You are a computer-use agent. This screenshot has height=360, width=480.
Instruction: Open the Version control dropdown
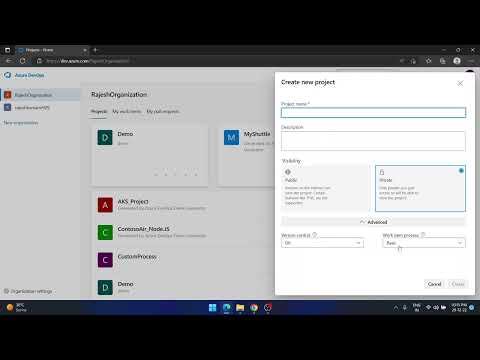(x=322, y=243)
